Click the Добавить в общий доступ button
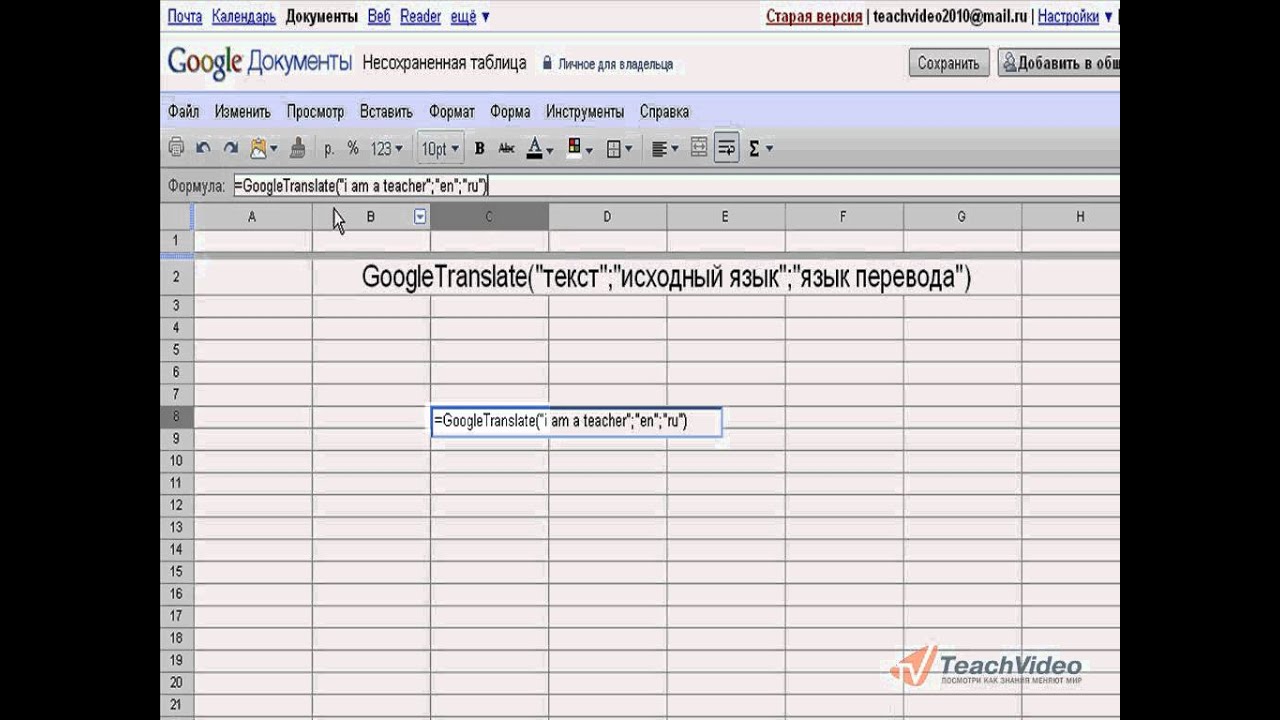 click(1058, 63)
